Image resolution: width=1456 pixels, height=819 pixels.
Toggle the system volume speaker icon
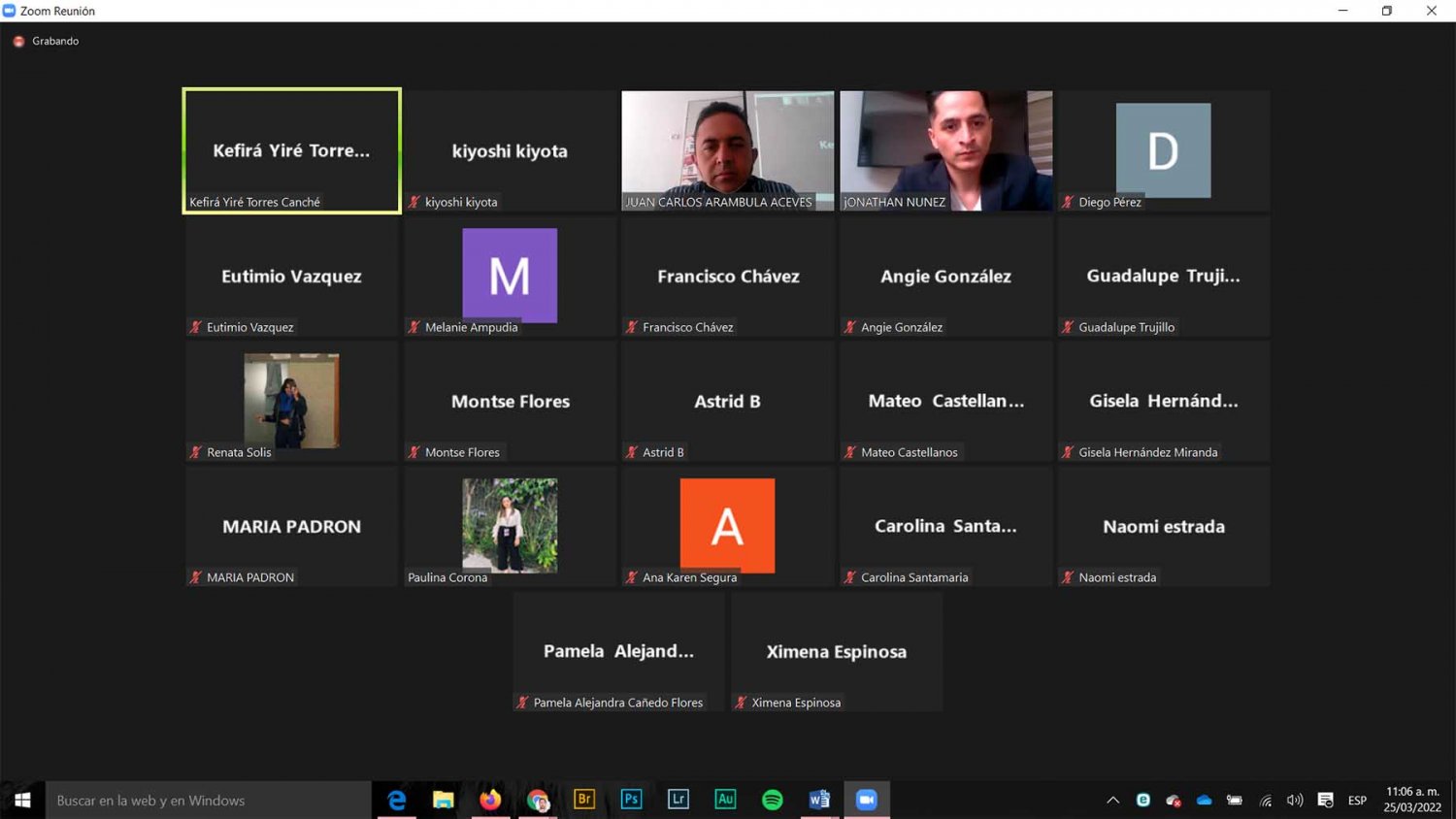point(1295,801)
